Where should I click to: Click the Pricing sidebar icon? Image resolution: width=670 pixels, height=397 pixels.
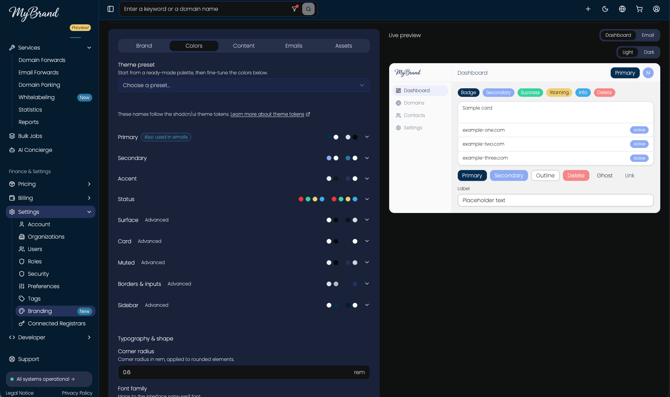(x=12, y=184)
